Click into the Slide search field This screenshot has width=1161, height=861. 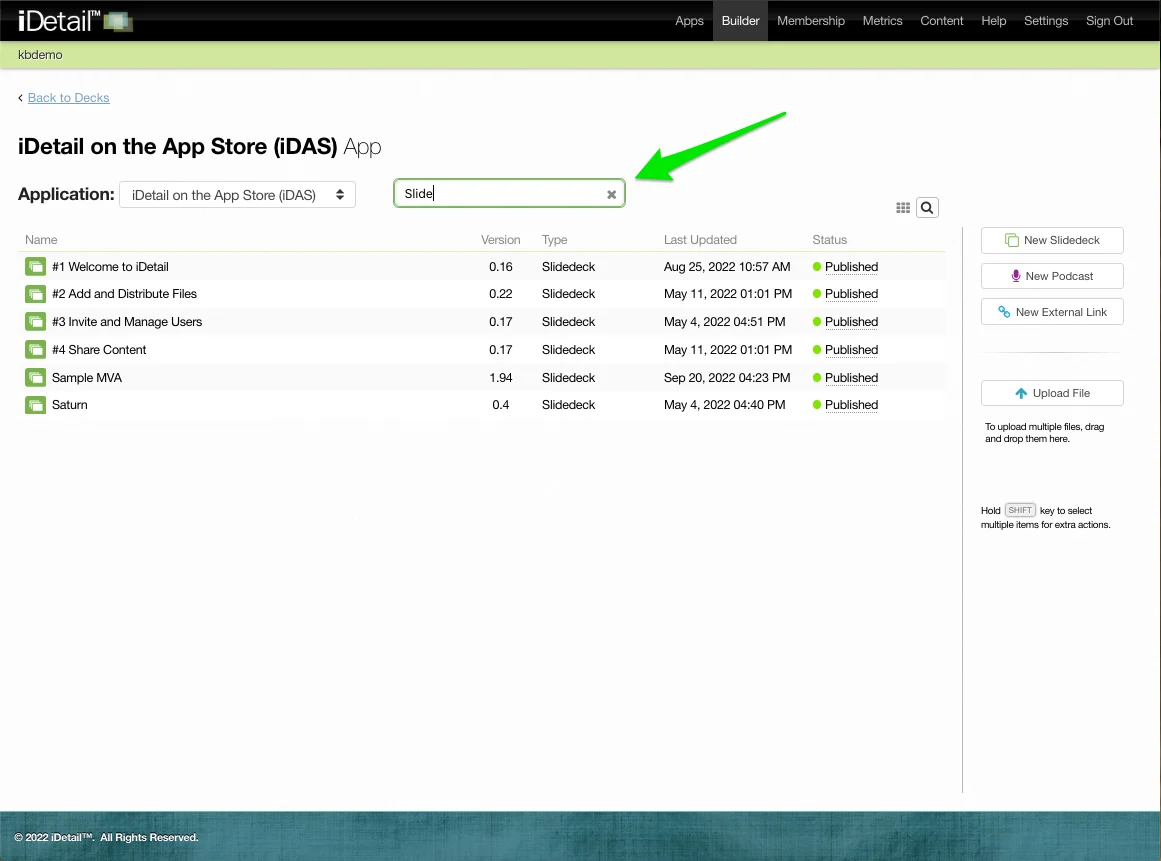point(500,194)
